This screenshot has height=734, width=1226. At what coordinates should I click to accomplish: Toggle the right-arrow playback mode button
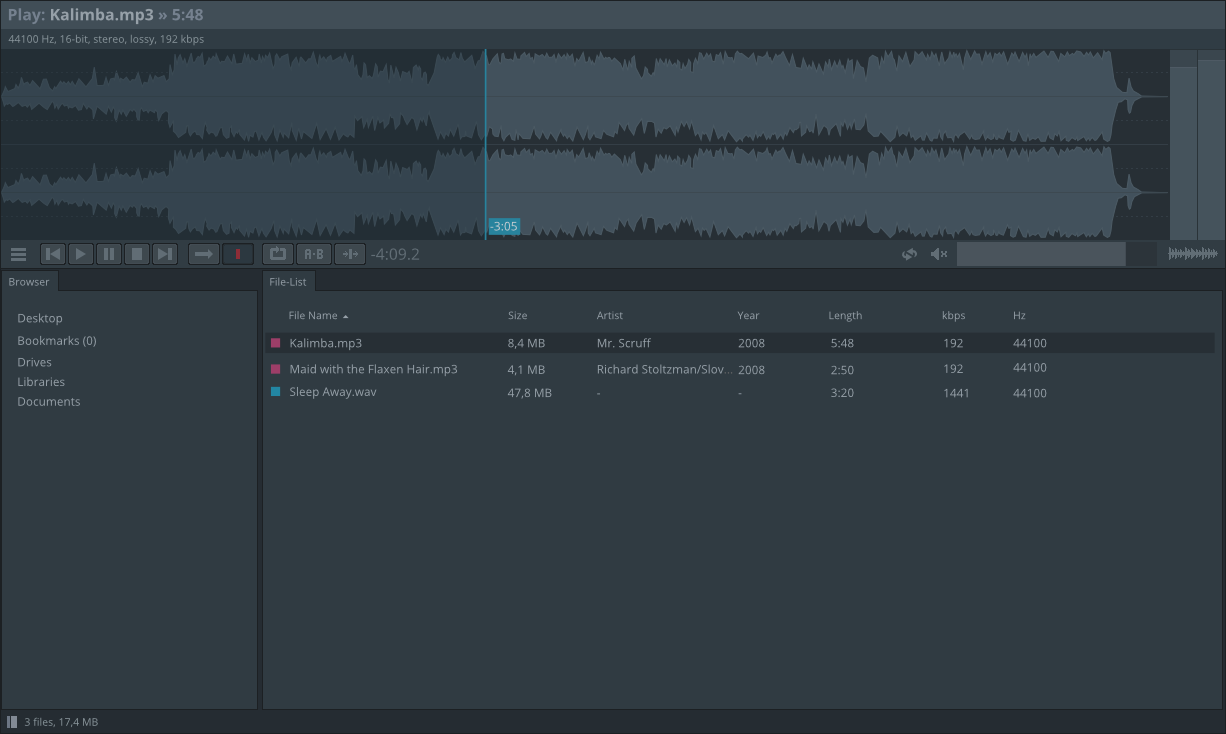coord(204,254)
